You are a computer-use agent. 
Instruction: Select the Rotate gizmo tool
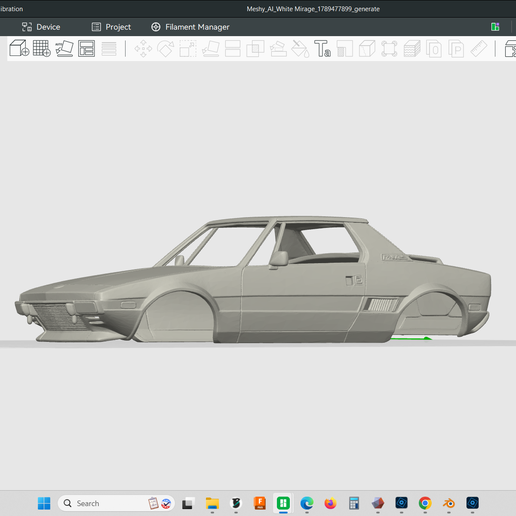pyautogui.click(x=166, y=49)
